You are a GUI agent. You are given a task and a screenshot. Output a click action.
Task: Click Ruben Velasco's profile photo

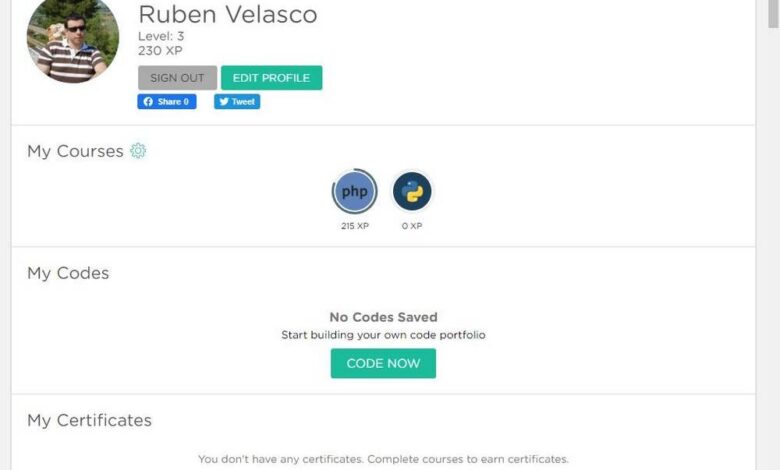pos(73,38)
